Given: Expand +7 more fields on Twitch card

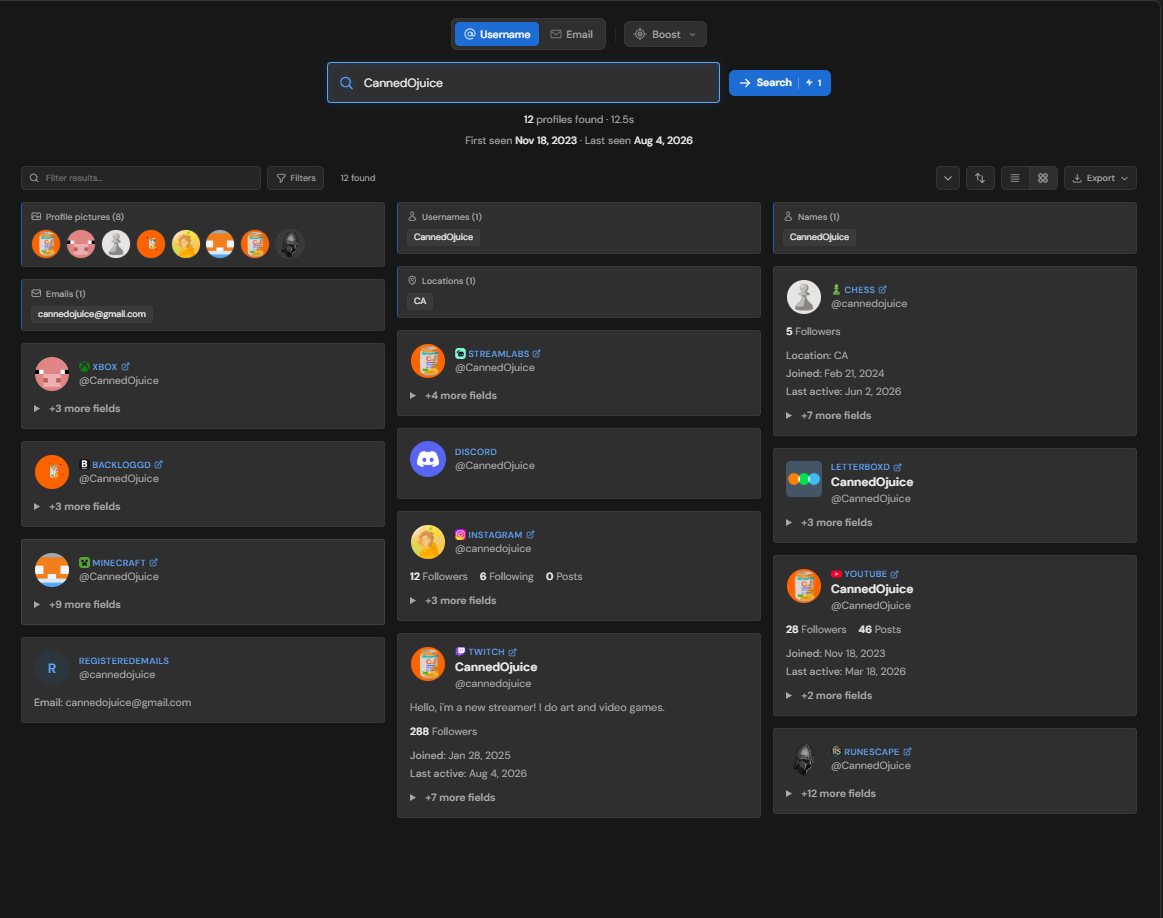Looking at the screenshot, I should click(x=452, y=797).
